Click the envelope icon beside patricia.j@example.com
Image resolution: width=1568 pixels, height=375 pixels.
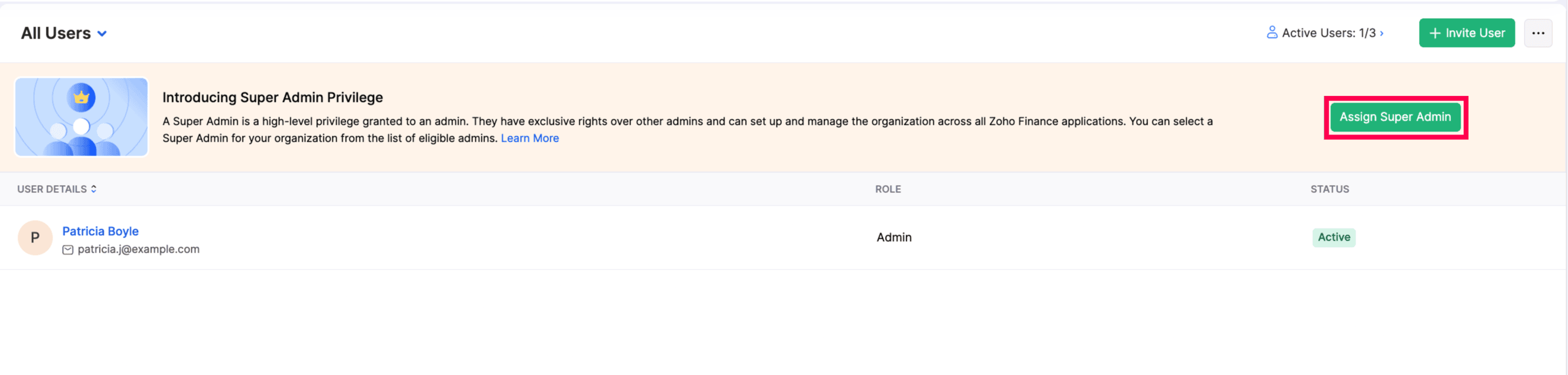point(68,250)
